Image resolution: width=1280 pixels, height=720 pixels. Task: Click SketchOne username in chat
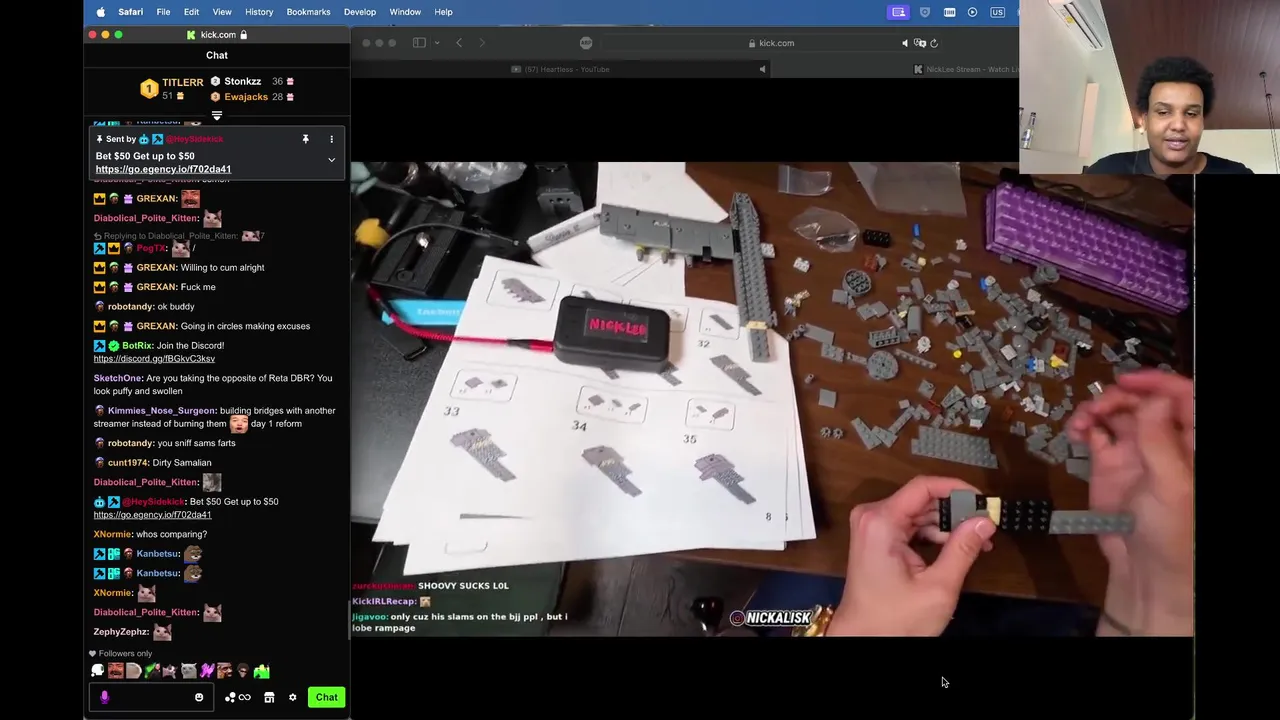click(118, 378)
